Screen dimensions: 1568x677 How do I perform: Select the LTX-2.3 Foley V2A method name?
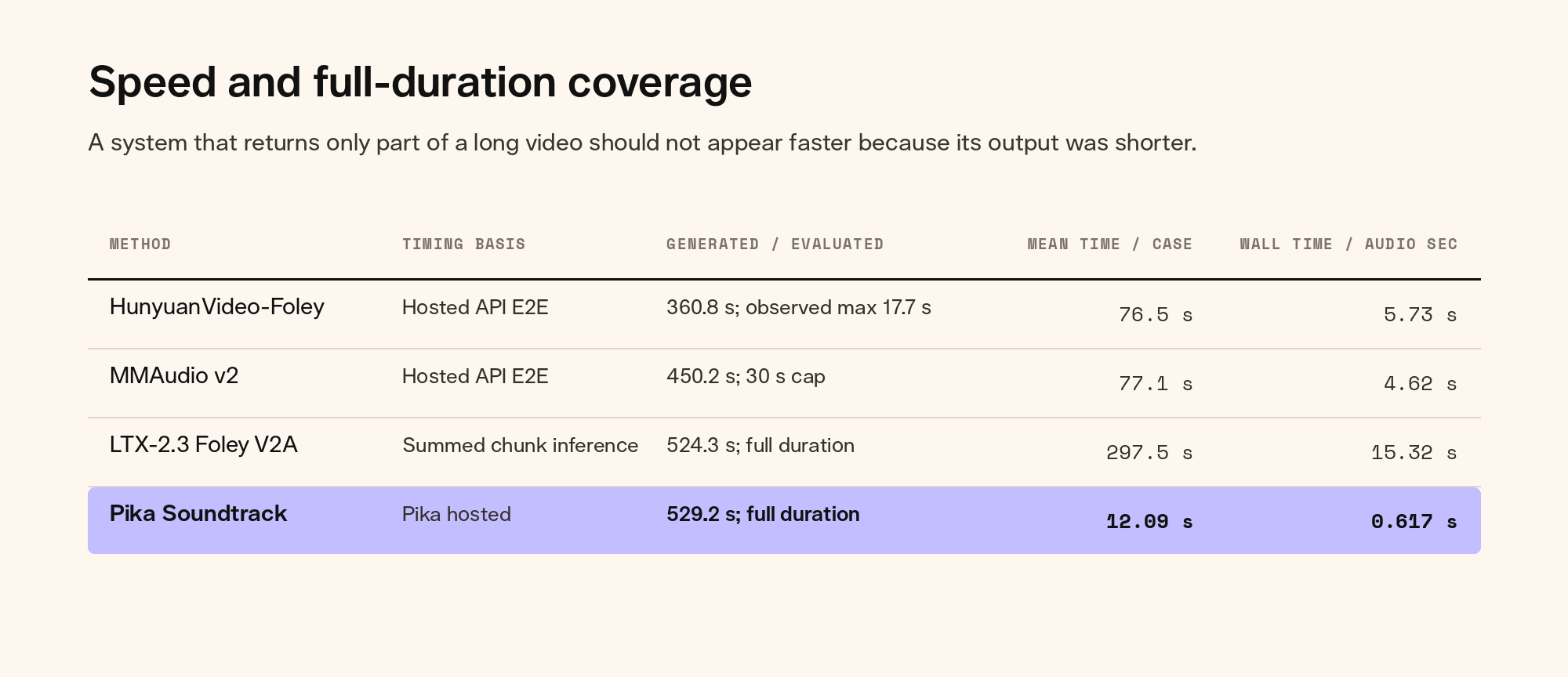204,445
